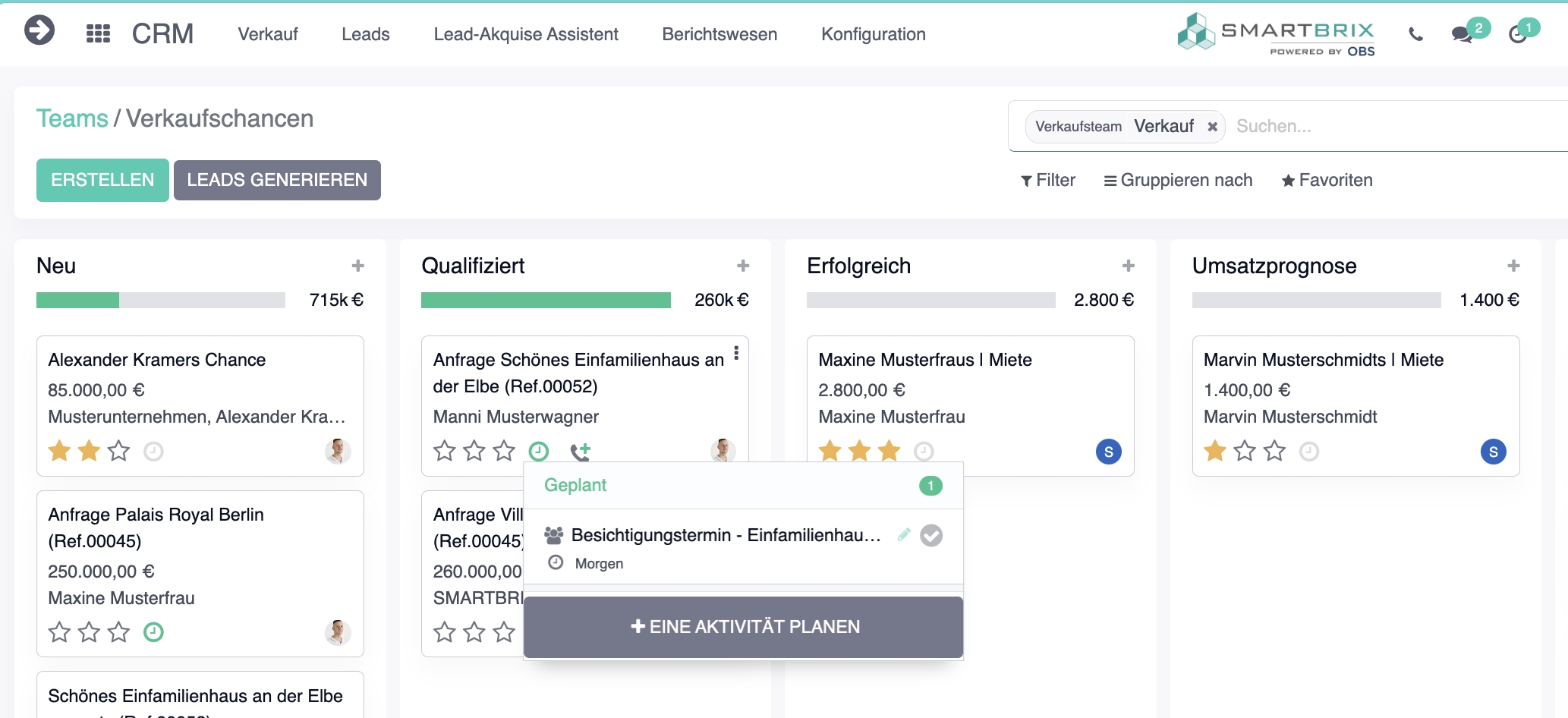Open the Berichtswesen menu
1568x718 pixels.
(x=719, y=34)
